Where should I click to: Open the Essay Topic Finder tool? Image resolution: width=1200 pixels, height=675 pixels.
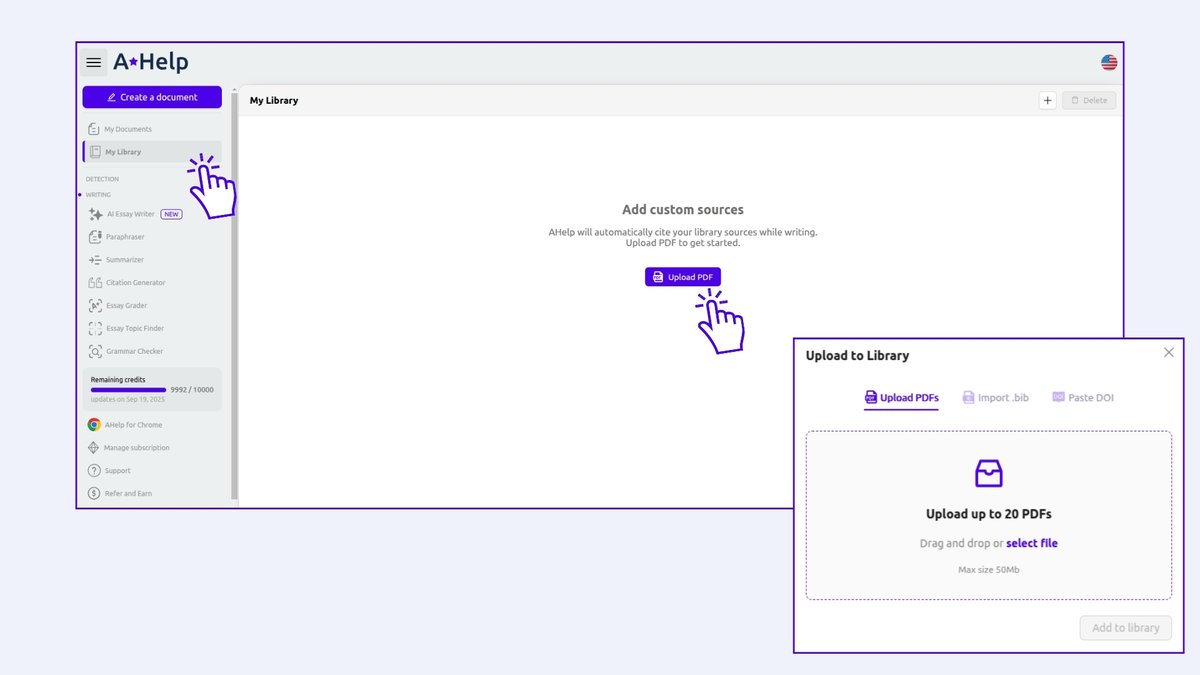tap(126, 328)
